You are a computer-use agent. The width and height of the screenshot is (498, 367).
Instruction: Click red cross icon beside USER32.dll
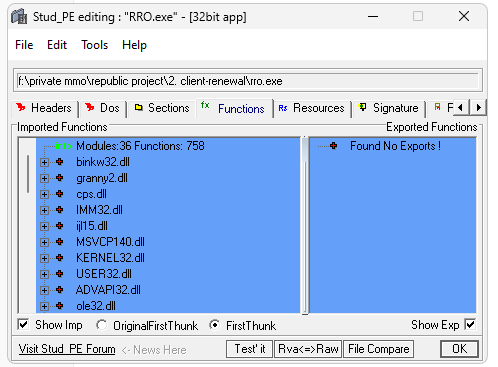click(x=60, y=274)
